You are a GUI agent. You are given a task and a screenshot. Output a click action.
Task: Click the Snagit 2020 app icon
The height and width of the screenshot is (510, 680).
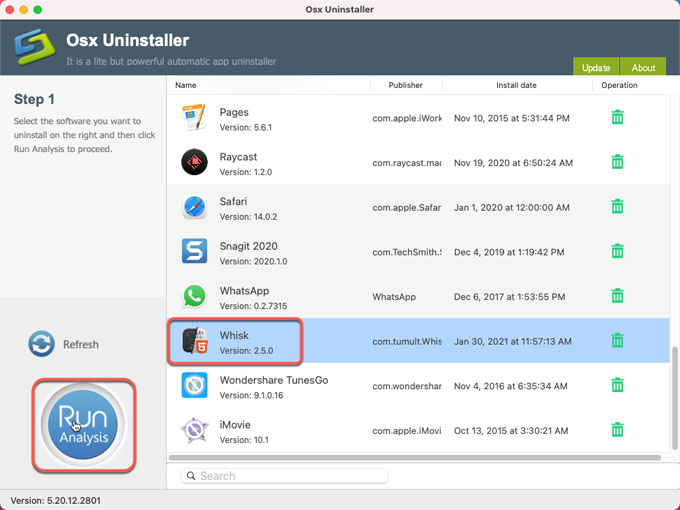[194, 251]
